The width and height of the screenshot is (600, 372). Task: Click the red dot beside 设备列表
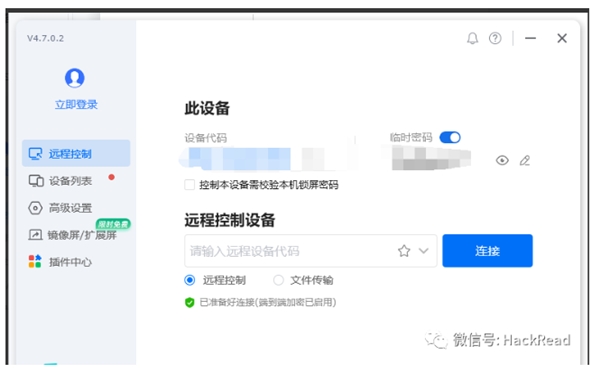[x=111, y=177]
